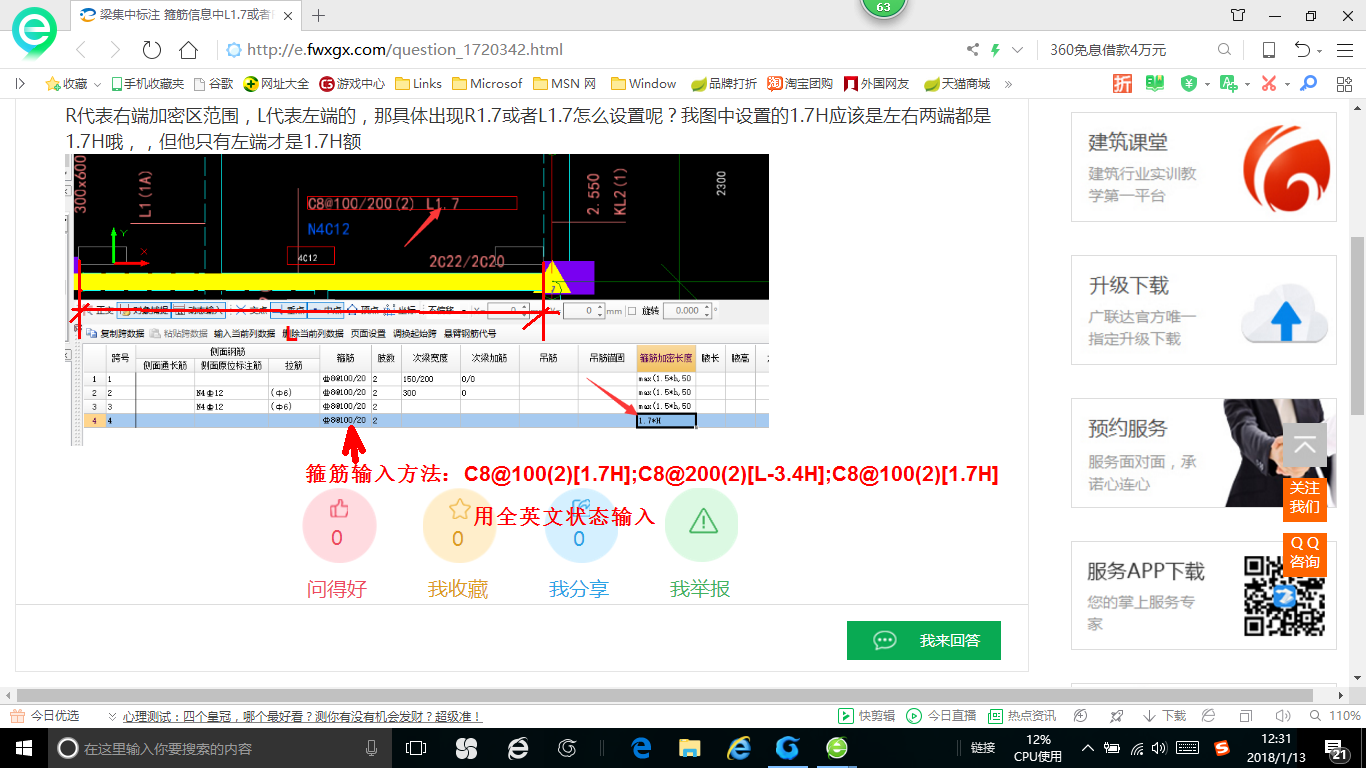Click the vertical page scrollbar thumb

click(x=1357, y=325)
